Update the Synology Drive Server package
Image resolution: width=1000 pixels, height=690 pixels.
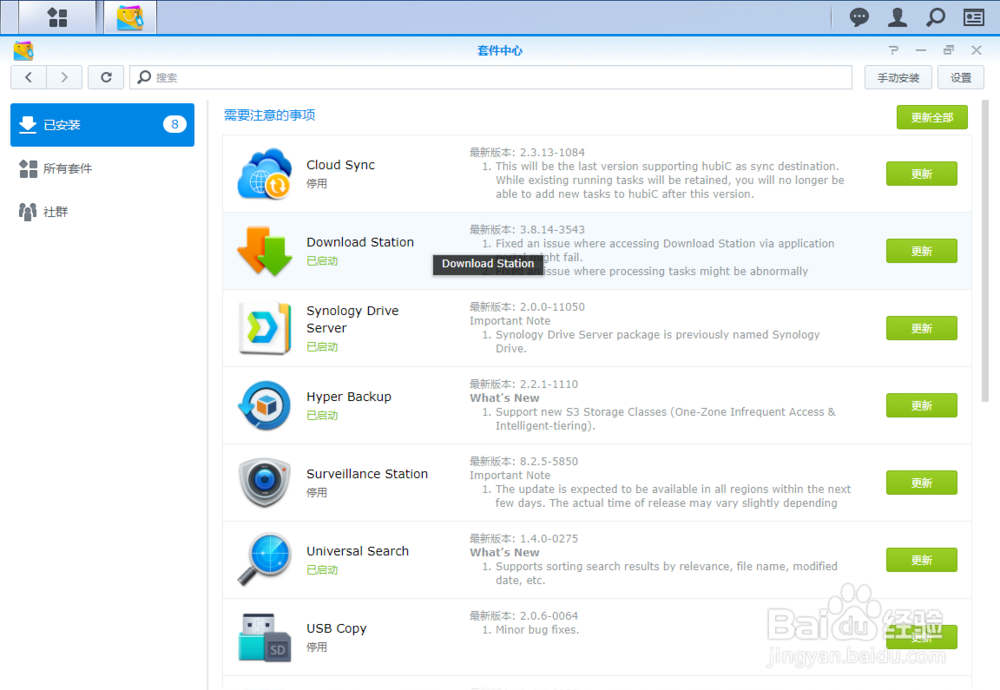click(922, 328)
